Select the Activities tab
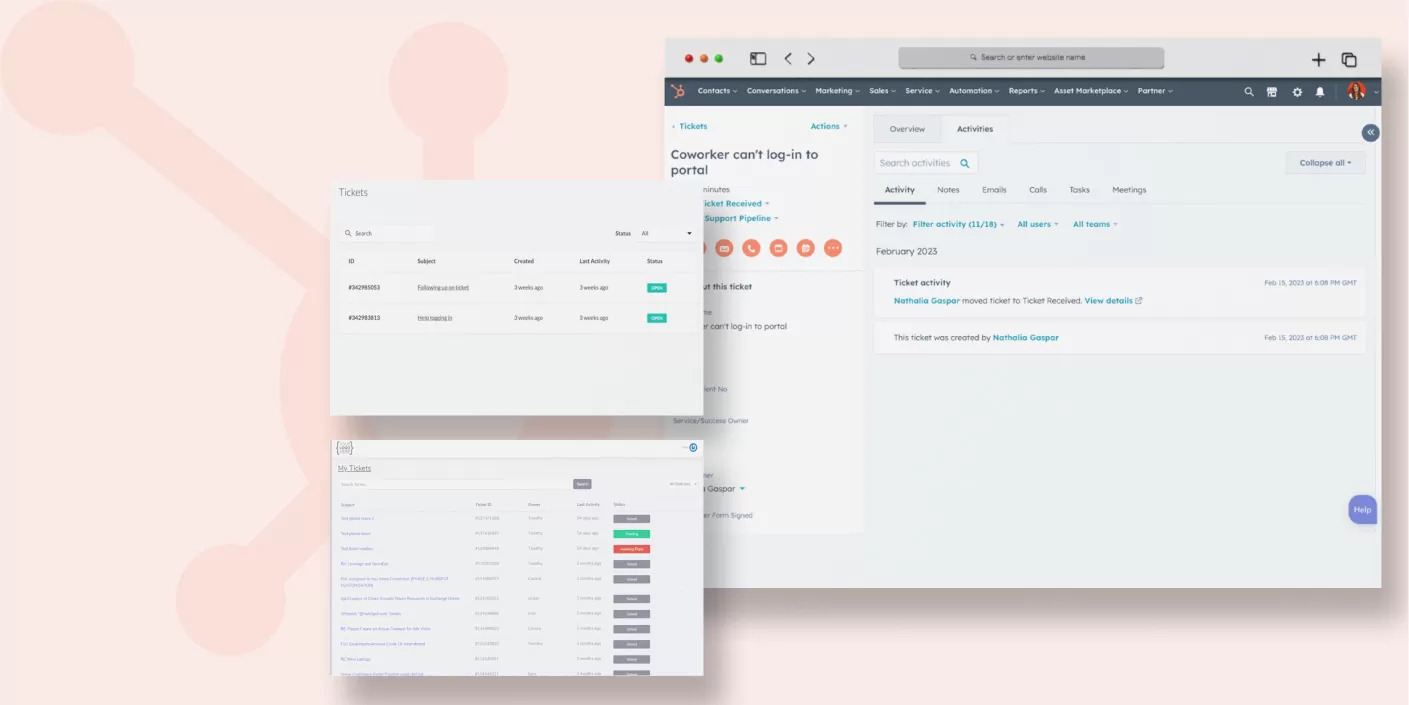Screen dimensions: 1409x705 point(975,129)
